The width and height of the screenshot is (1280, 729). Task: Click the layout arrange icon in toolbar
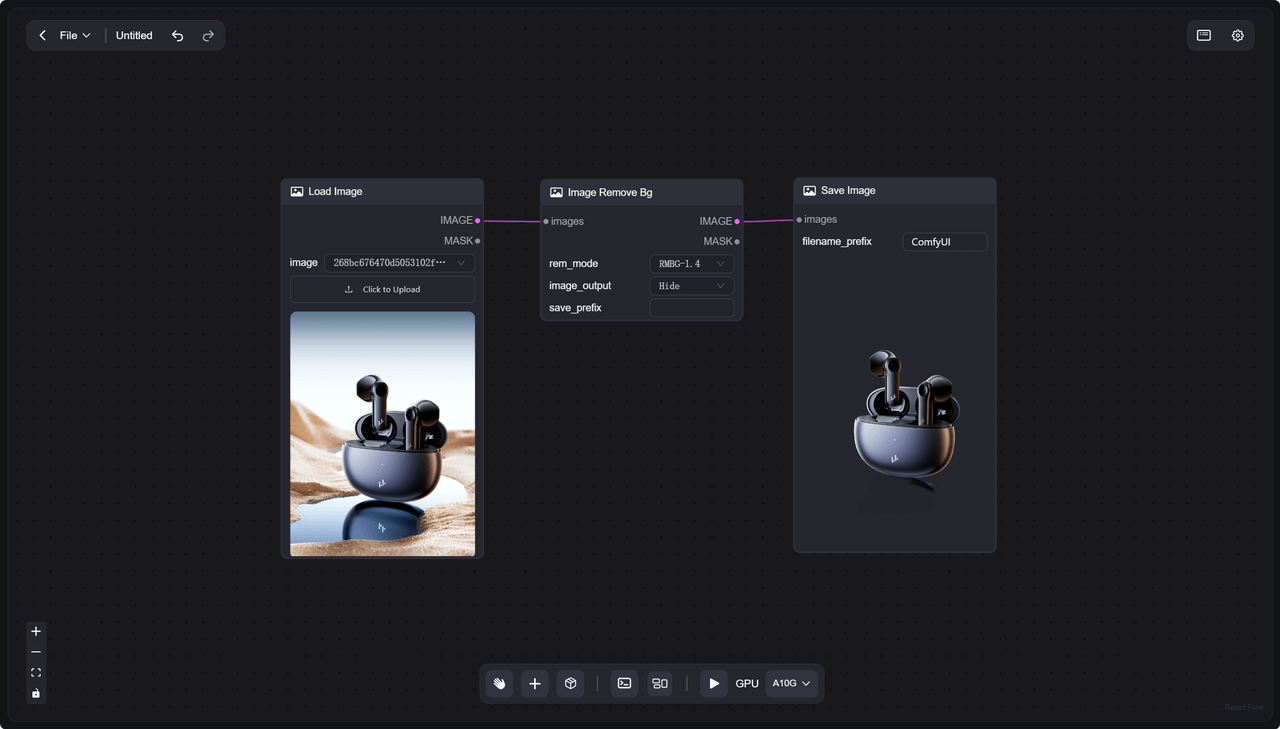coord(660,684)
